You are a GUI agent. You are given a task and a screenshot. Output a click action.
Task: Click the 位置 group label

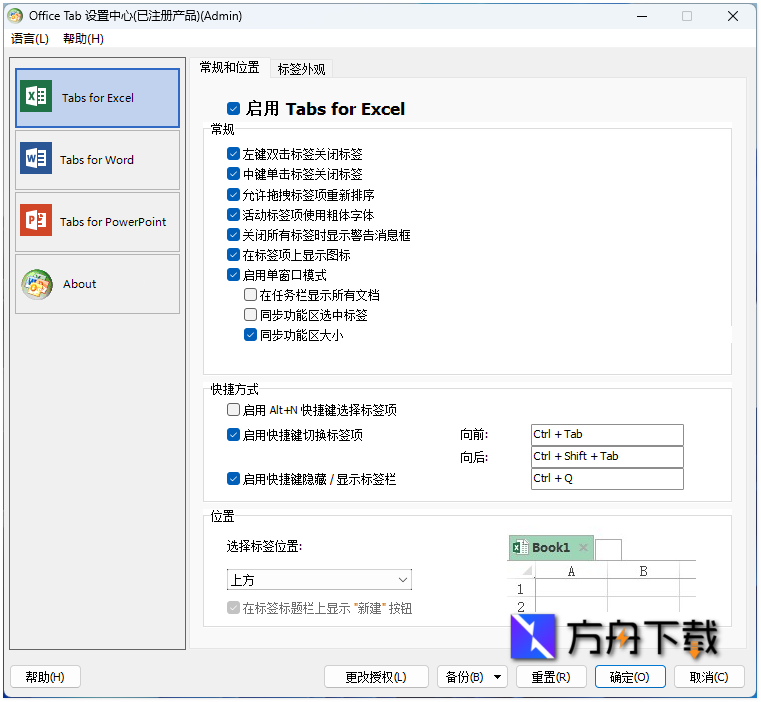(222, 516)
